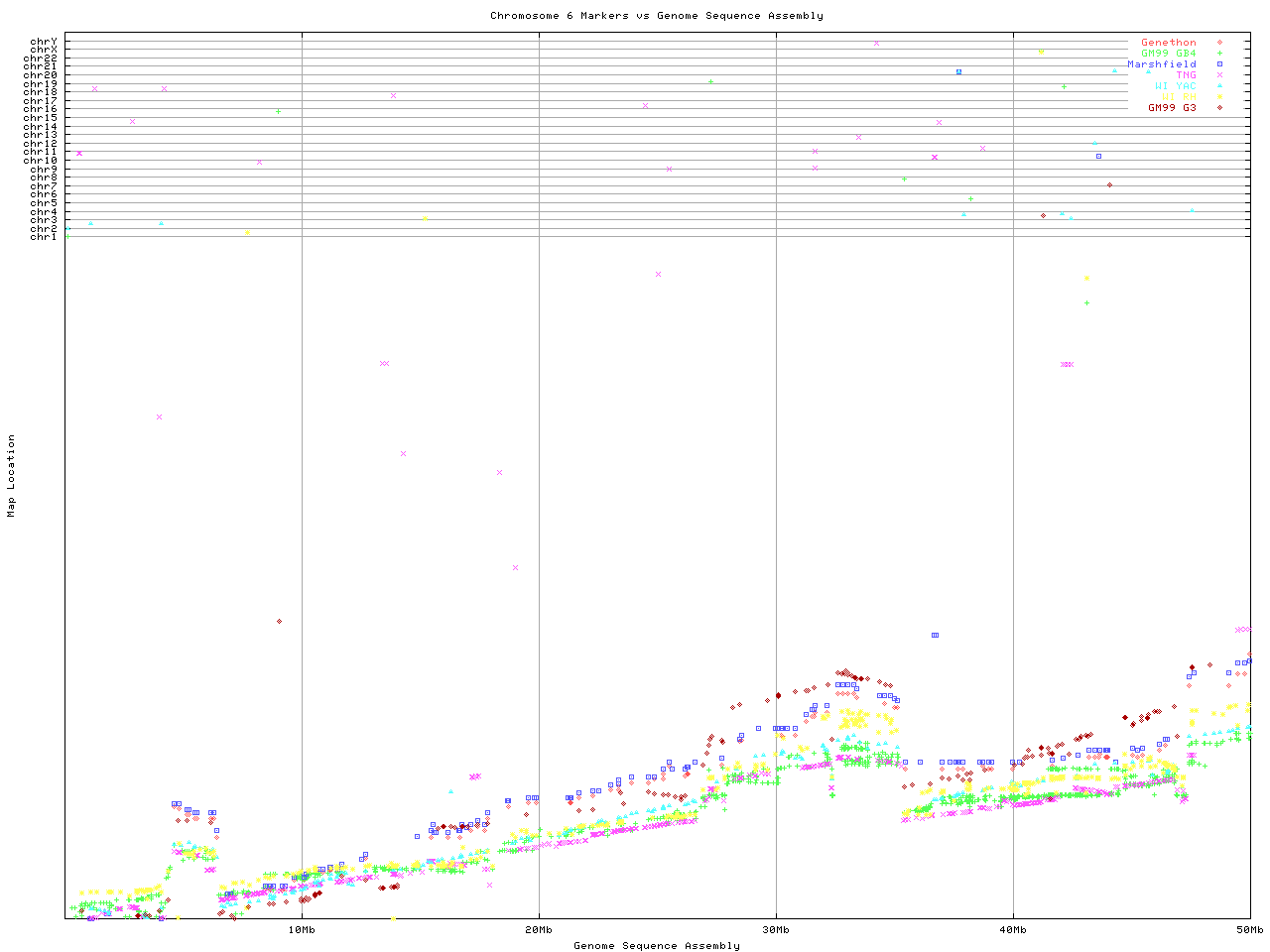Select the Marshfield legend label
The image size is (1270, 952).
click(1161, 64)
